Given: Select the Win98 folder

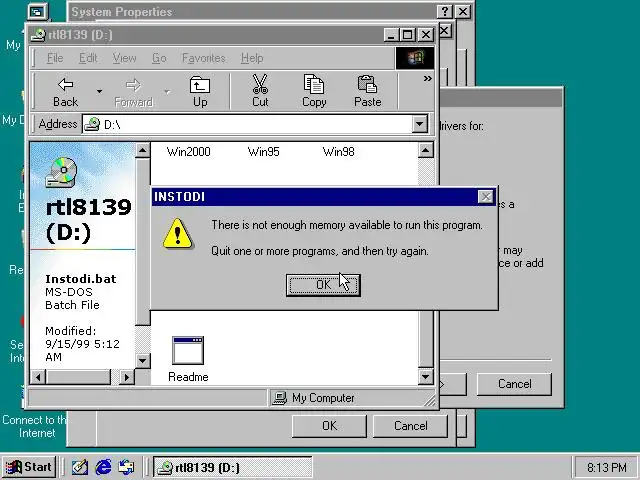Looking at the screenshot, I should [338, 152].
